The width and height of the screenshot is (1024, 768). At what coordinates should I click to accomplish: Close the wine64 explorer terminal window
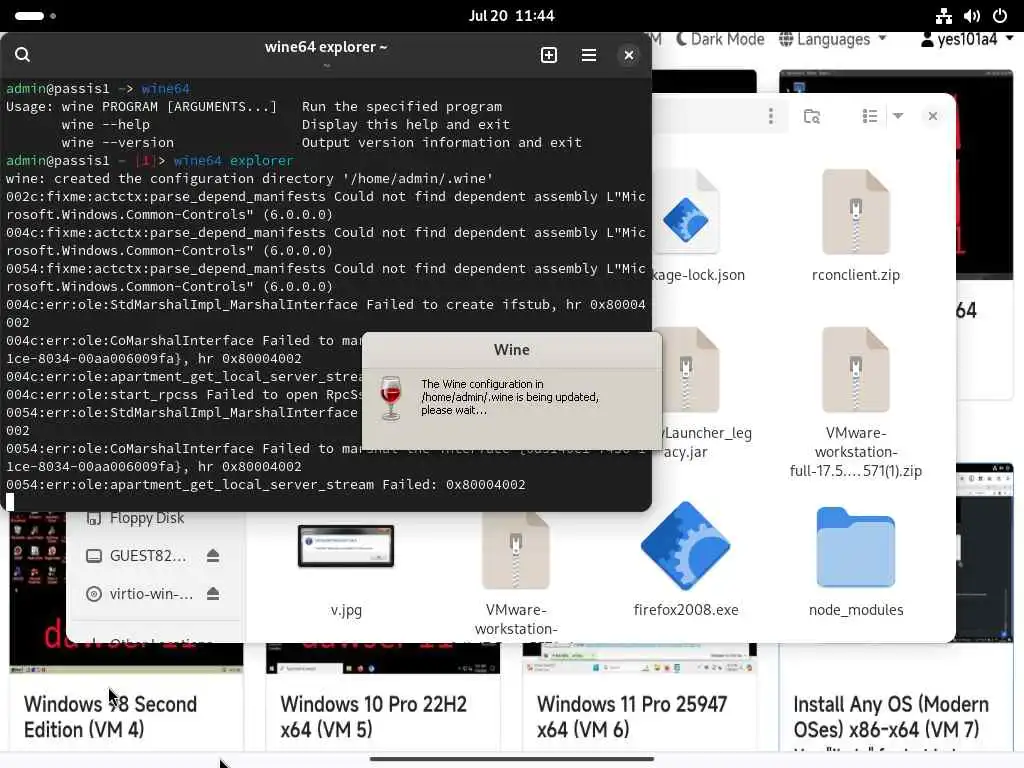coord(628,55)
